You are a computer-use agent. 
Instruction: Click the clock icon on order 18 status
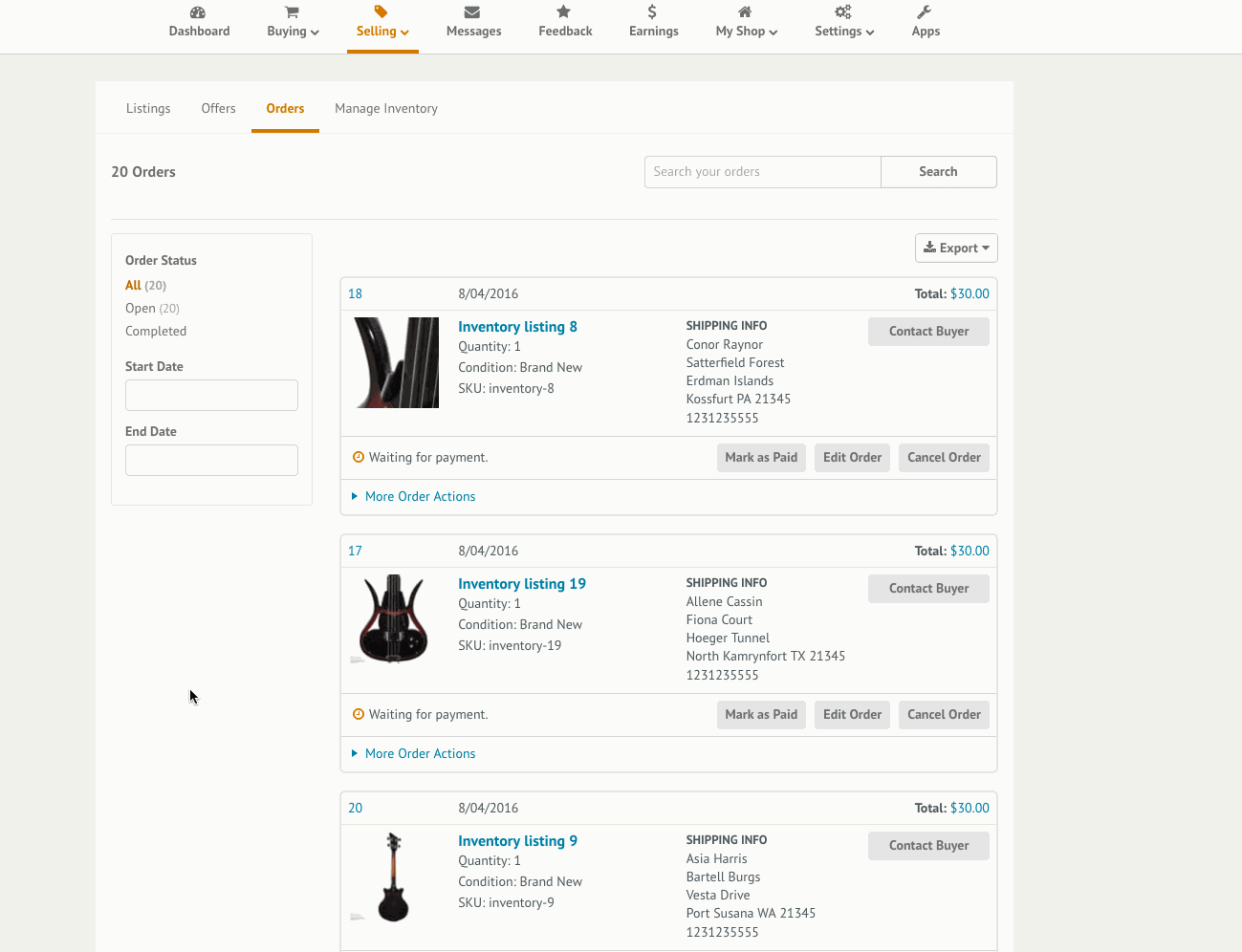pyautogui.click(x=359, y=457)
